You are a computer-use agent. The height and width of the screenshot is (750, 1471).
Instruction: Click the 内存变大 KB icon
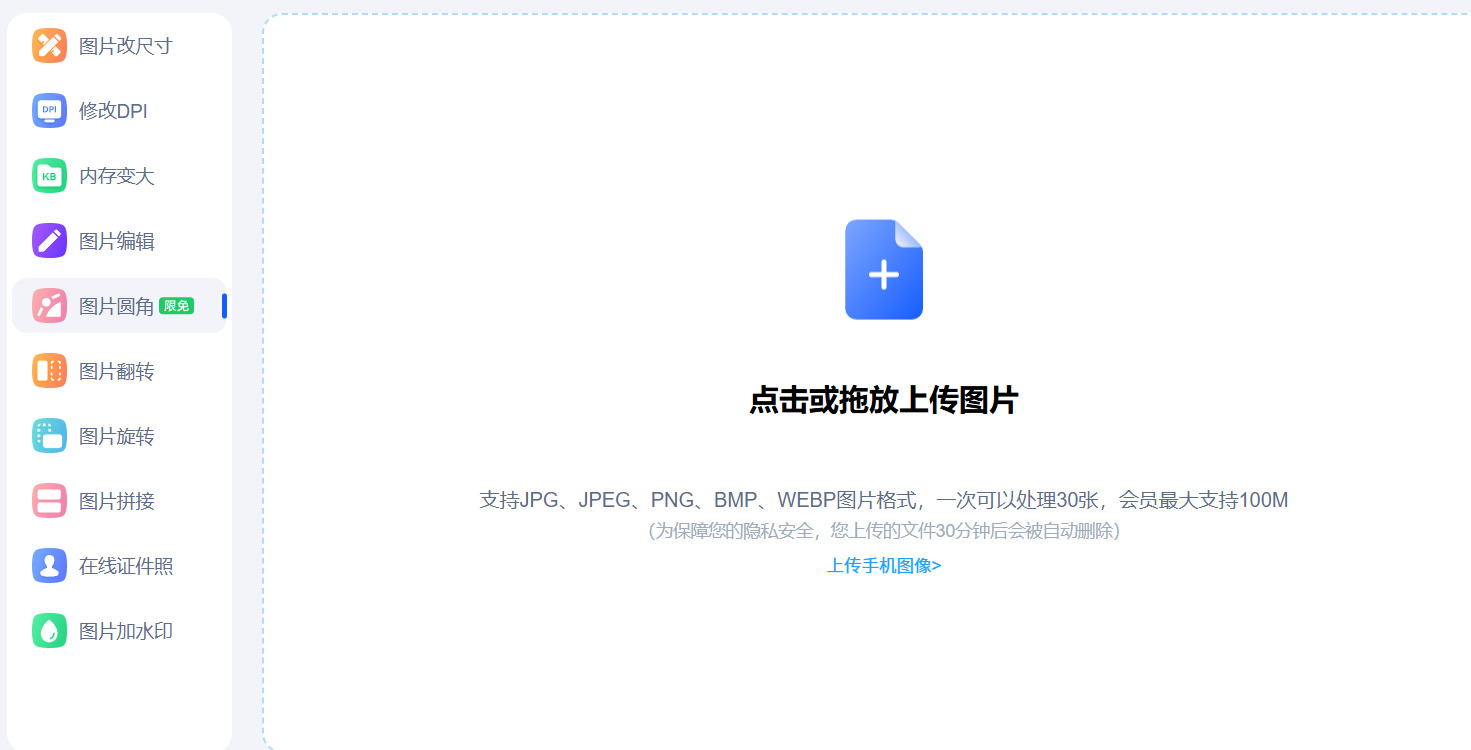click(x=49, y=175)
